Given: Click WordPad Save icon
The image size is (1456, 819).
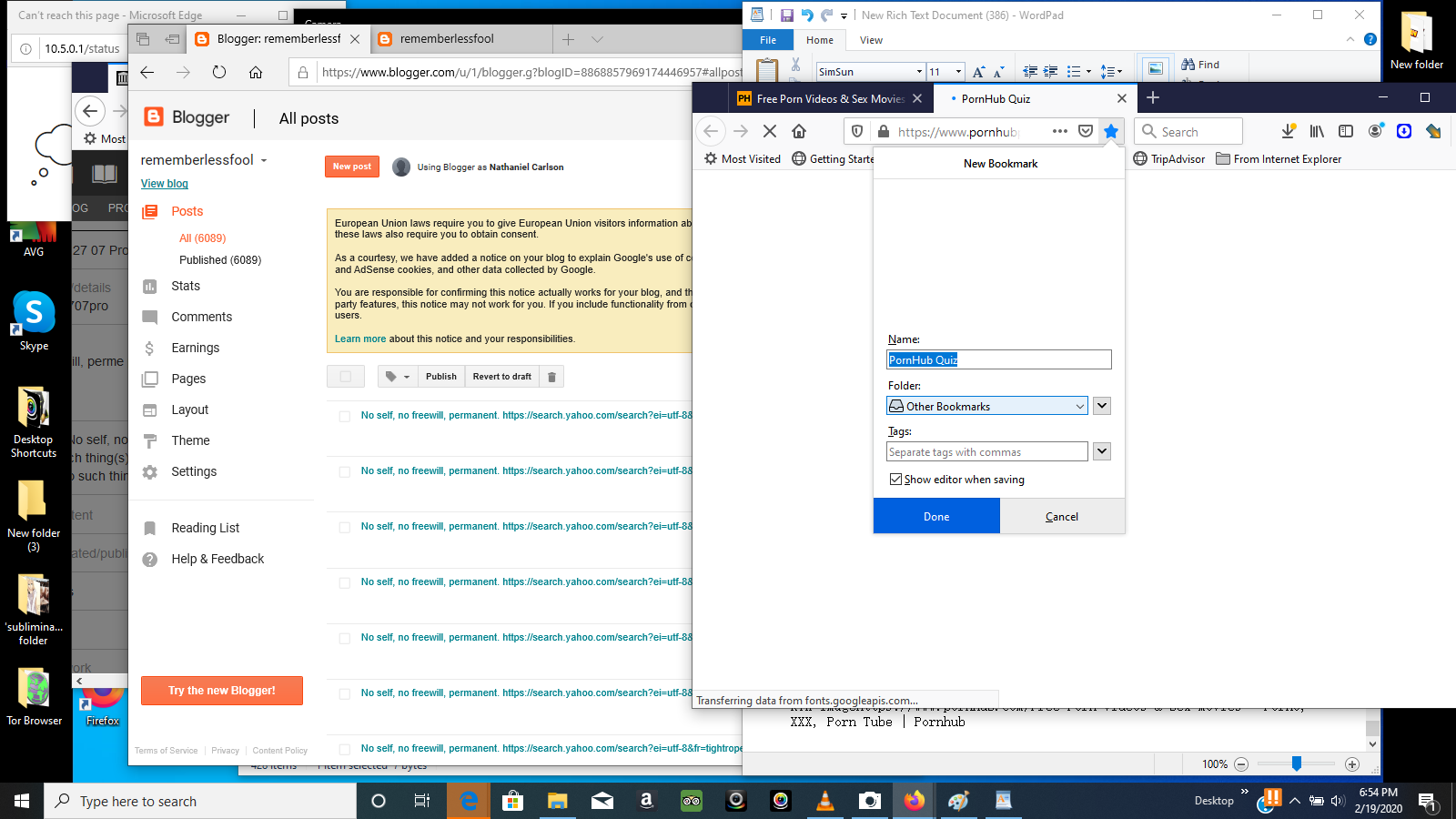Looking at the screenshot, I should 787,15.
